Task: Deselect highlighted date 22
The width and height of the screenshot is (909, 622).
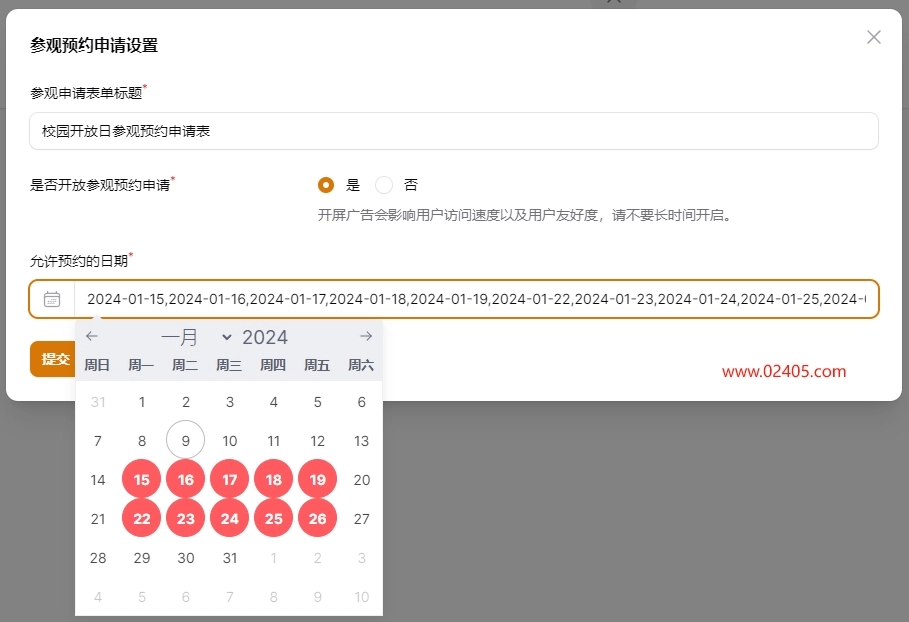Action: pos(142,519)
